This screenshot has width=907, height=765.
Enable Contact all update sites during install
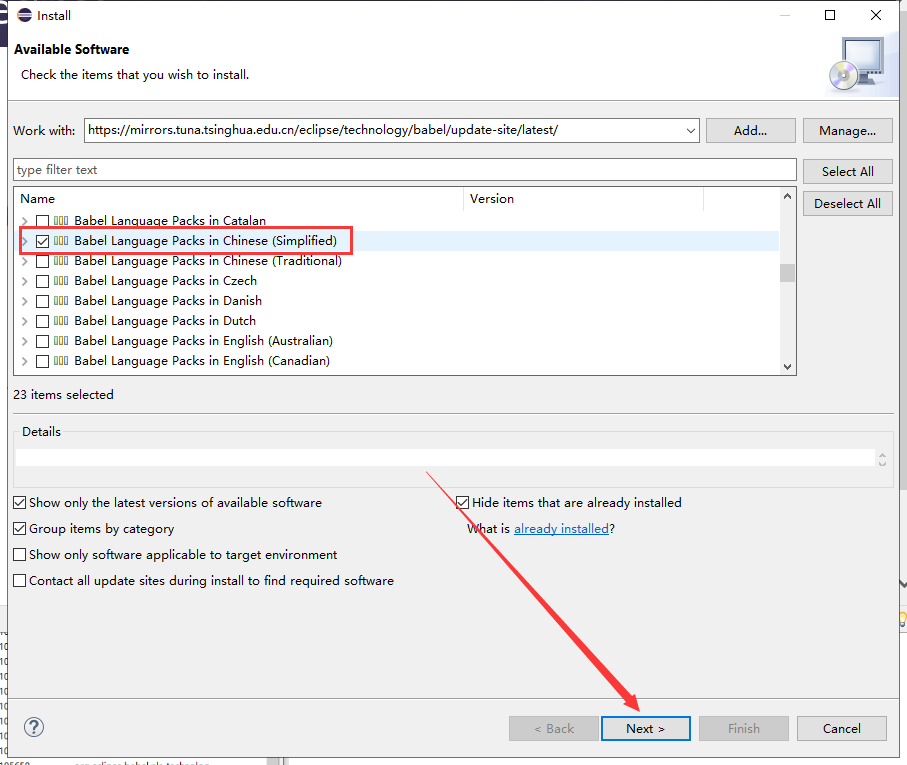20,581
